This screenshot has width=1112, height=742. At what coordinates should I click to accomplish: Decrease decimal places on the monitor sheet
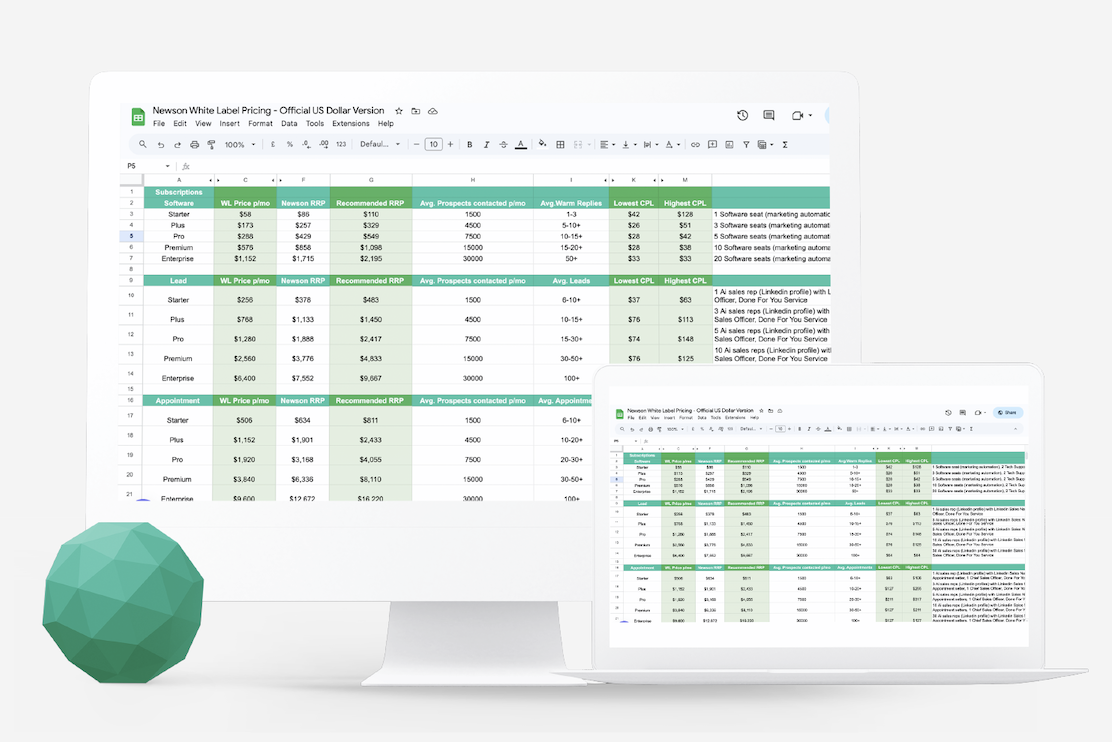tap(306, 145)
